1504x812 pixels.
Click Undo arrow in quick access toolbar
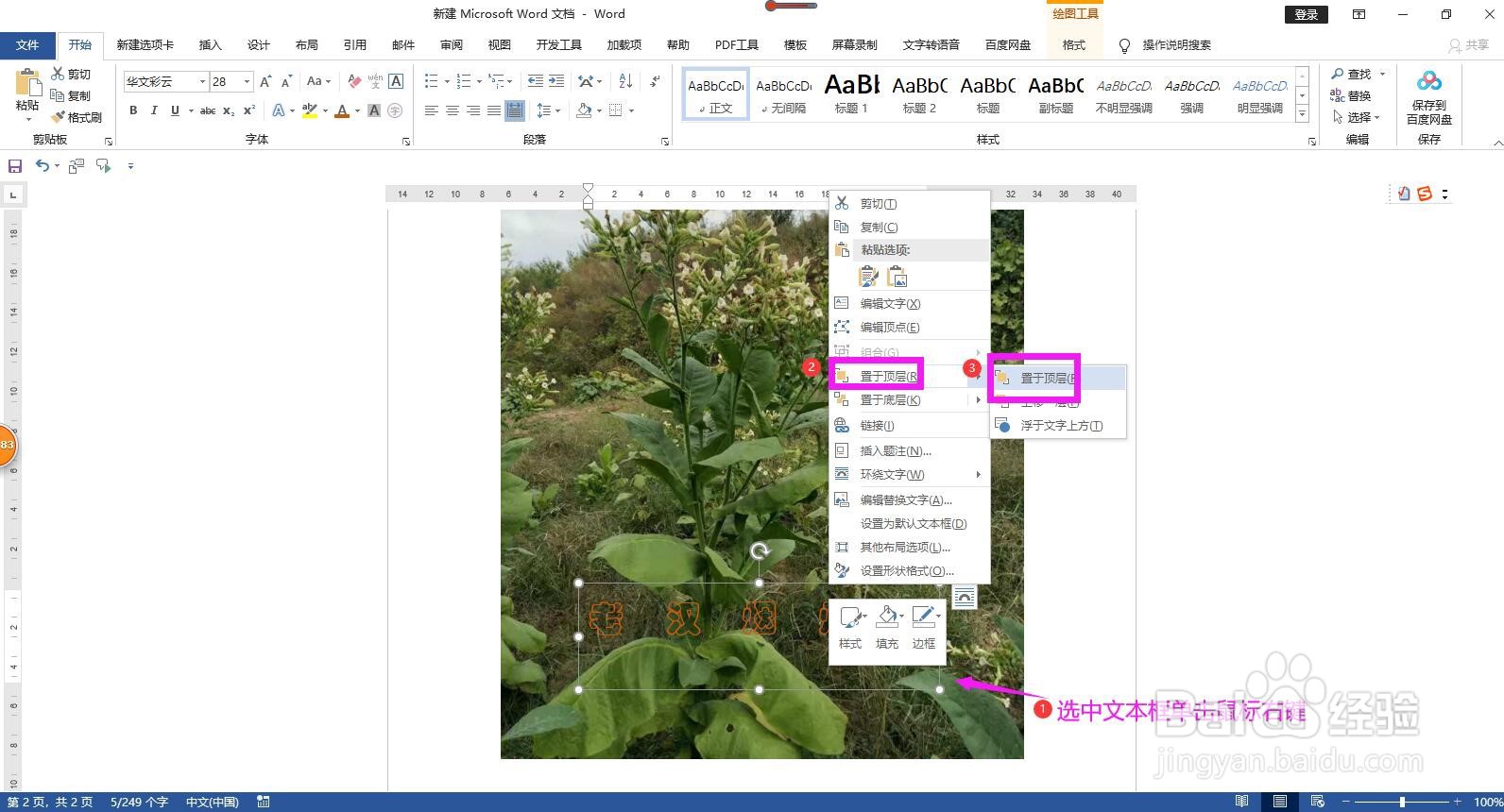tap(42, 166)
